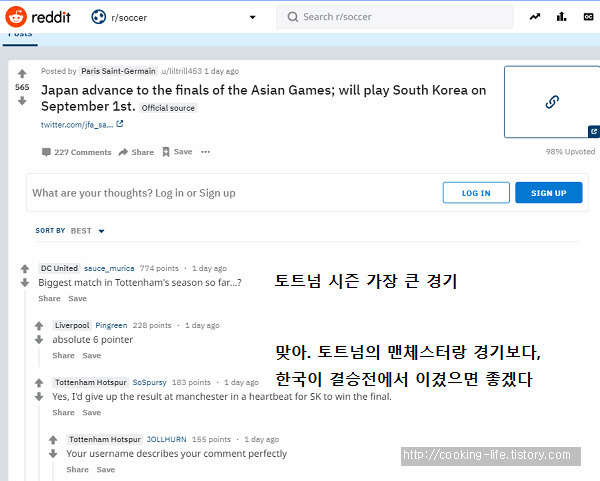Image resolution: width=600 pixels, height=481 pixels.
Task: Click the external link icon beside twitter URL
Action: pyautogui.click(x=120, y=124)
